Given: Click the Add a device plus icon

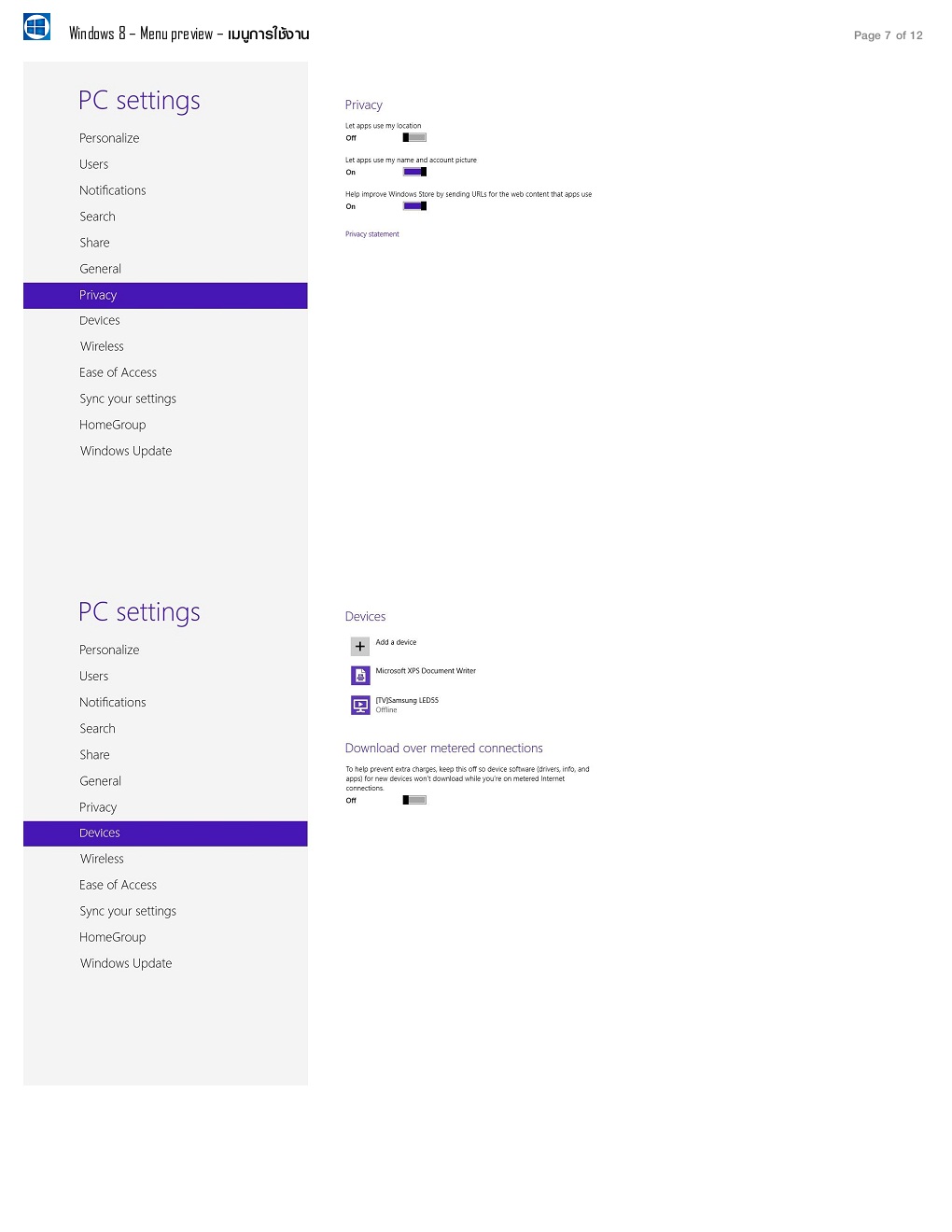Looking at the screenshot, I should [x=360, y=646].
